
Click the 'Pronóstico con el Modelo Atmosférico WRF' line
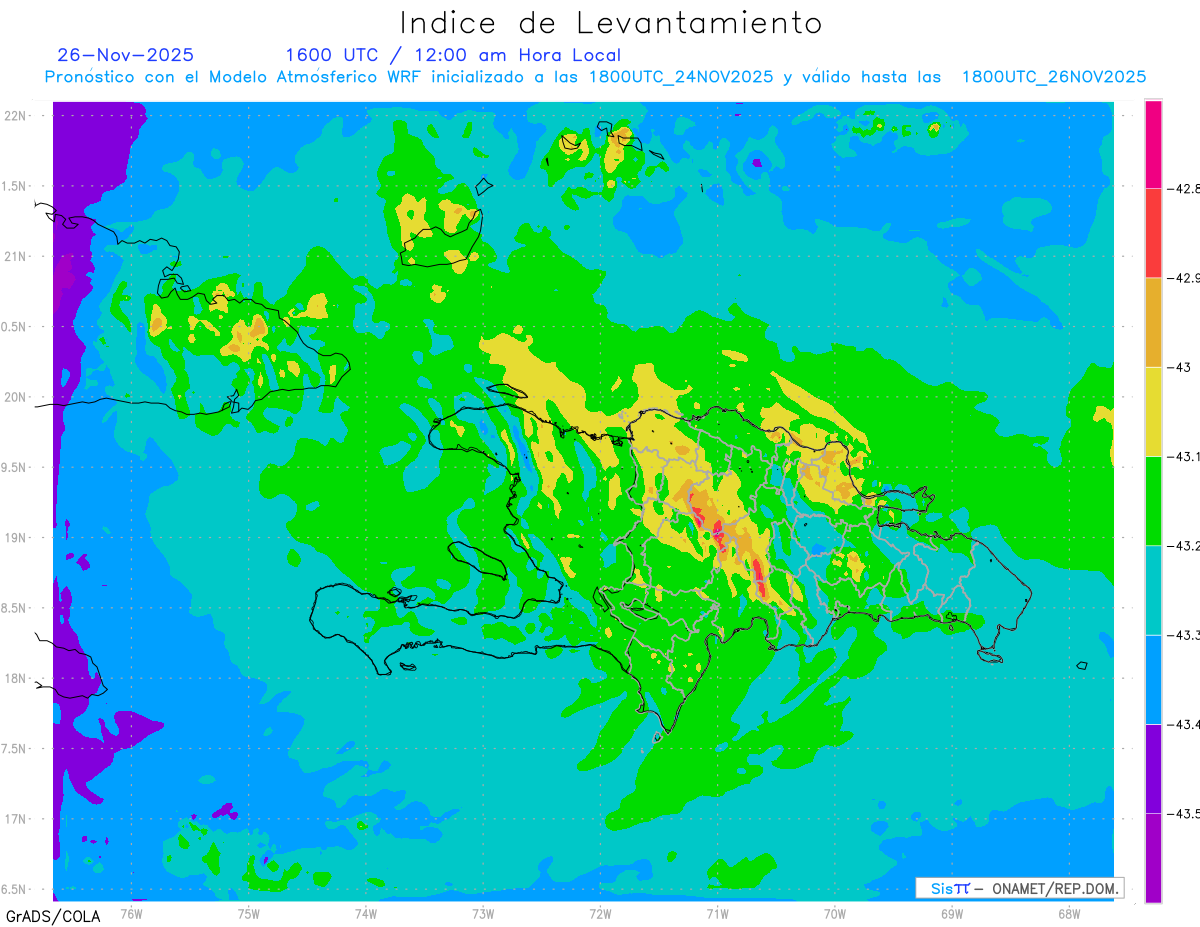595,77
